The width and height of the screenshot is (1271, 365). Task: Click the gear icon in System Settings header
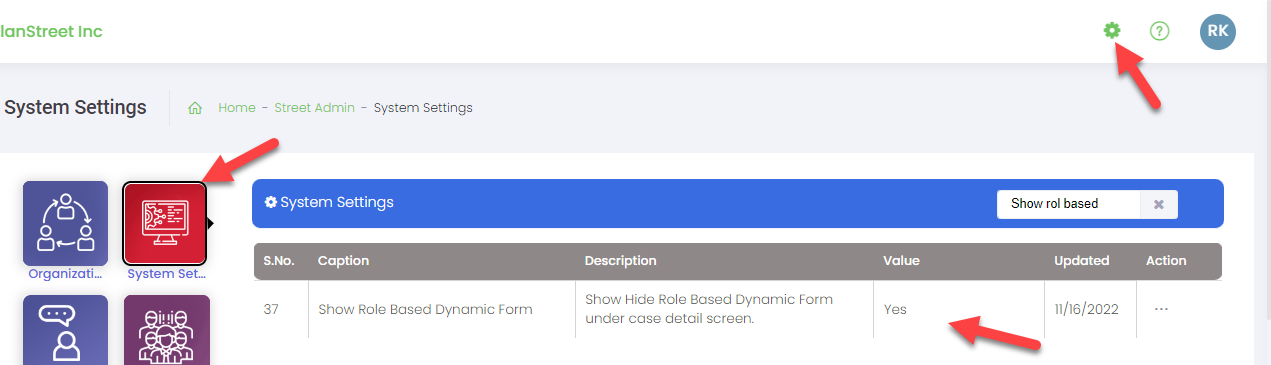[x=270, y=202]
